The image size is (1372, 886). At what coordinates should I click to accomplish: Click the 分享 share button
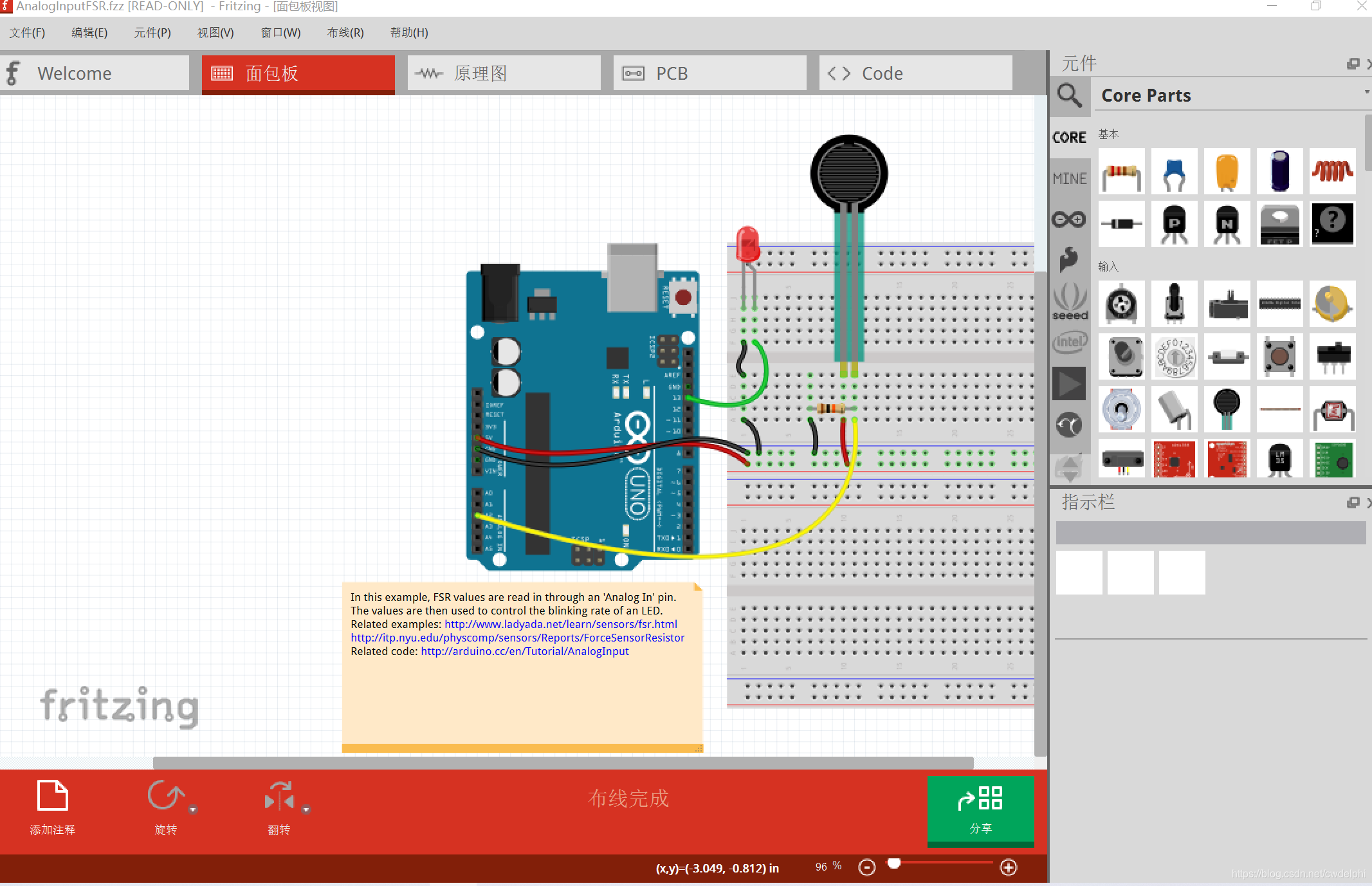[980, 810]
